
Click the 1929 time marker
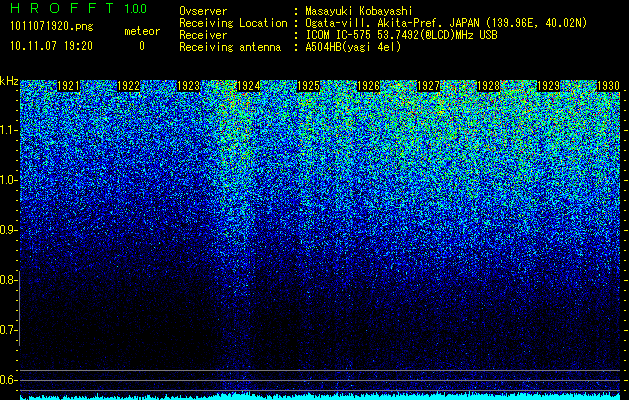pos(548,86)
